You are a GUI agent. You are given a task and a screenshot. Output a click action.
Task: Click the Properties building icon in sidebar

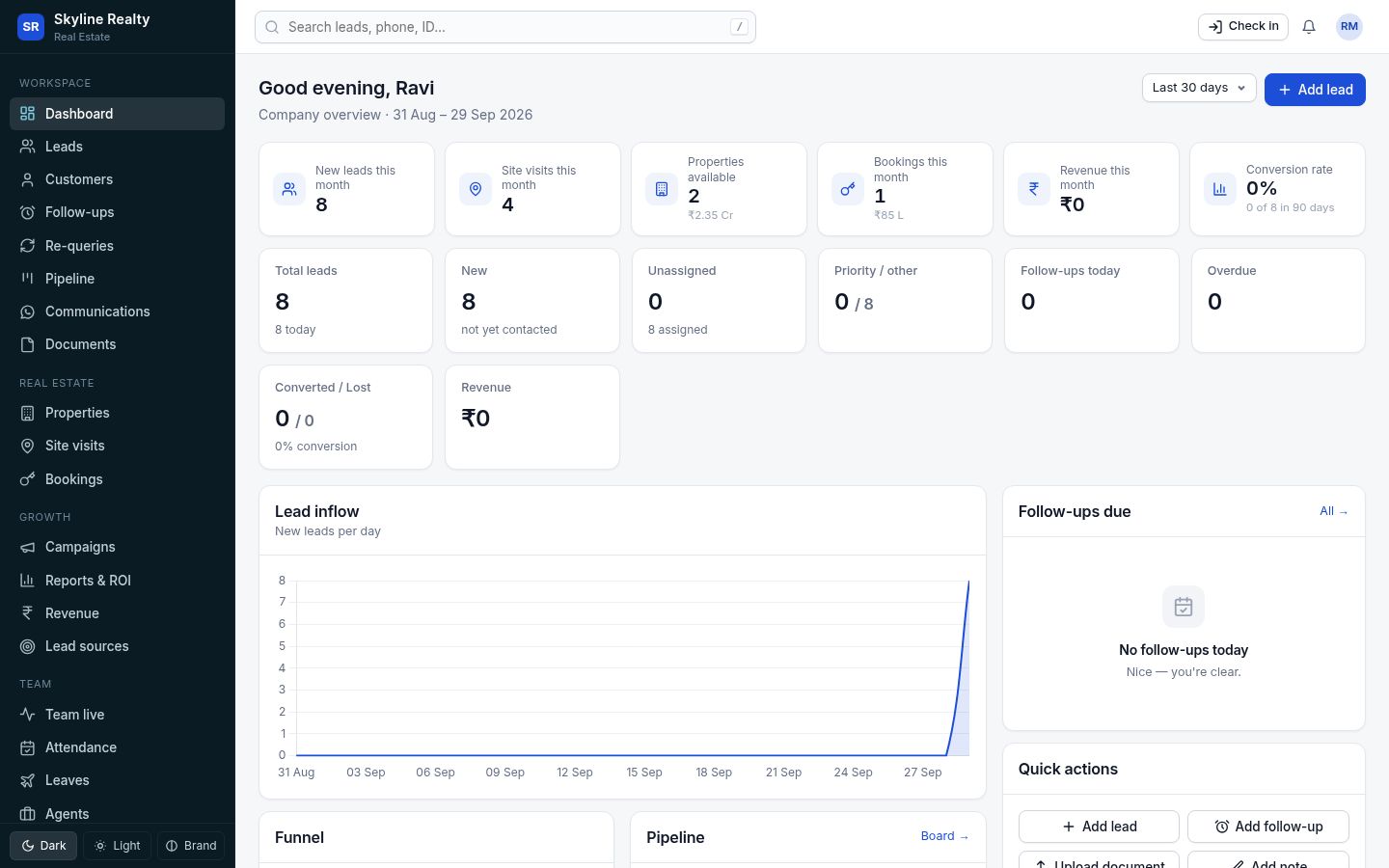pos(28,413)
